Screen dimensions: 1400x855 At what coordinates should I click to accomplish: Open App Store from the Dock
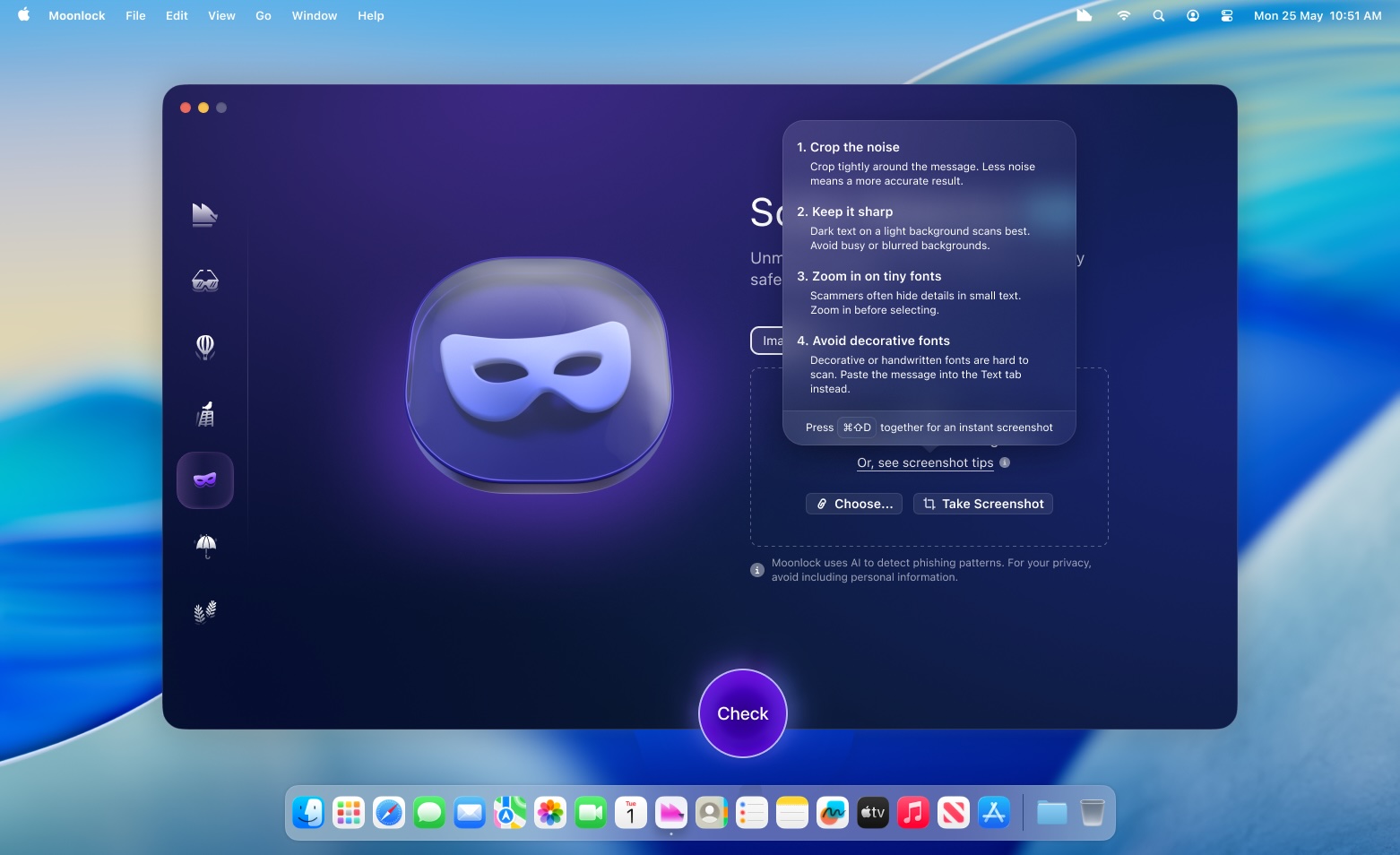994,813
